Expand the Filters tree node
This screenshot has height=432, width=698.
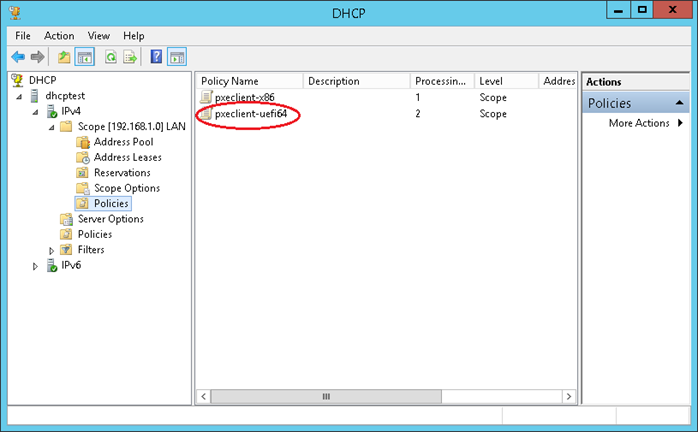[52, 250]
